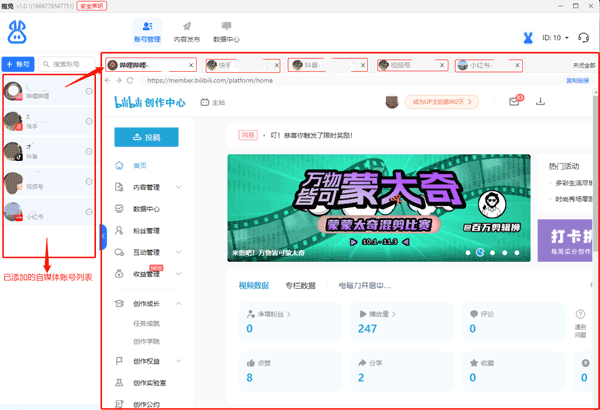This screenshot has width=600, height=410.
Task: Click the circle icon on 快手 account row
Action: tap(89, 121)
